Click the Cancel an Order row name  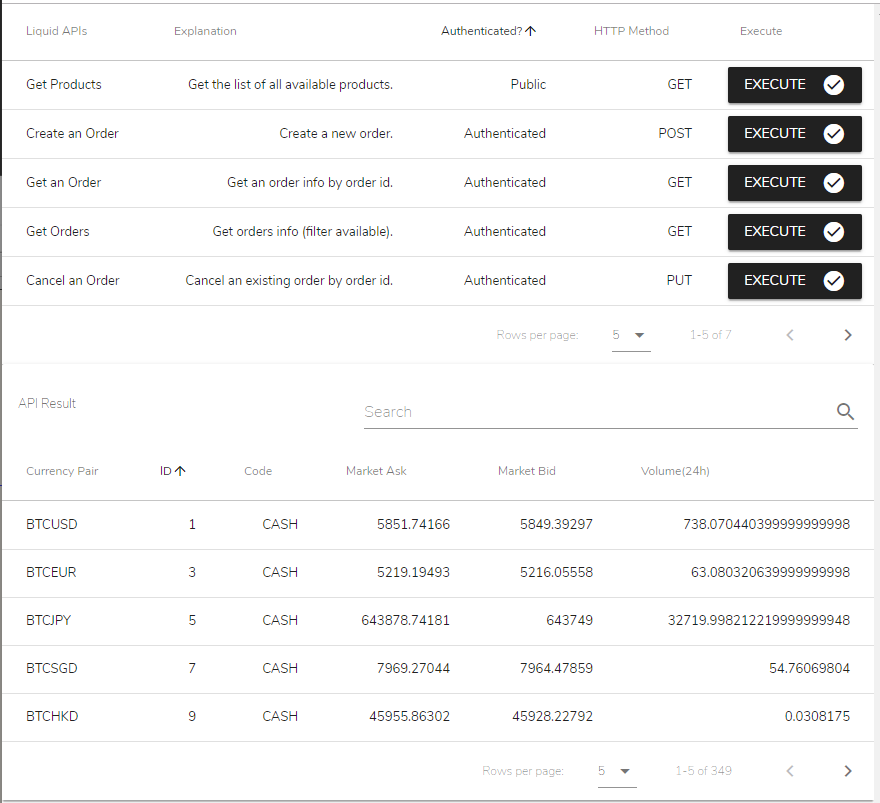point(73,281)
